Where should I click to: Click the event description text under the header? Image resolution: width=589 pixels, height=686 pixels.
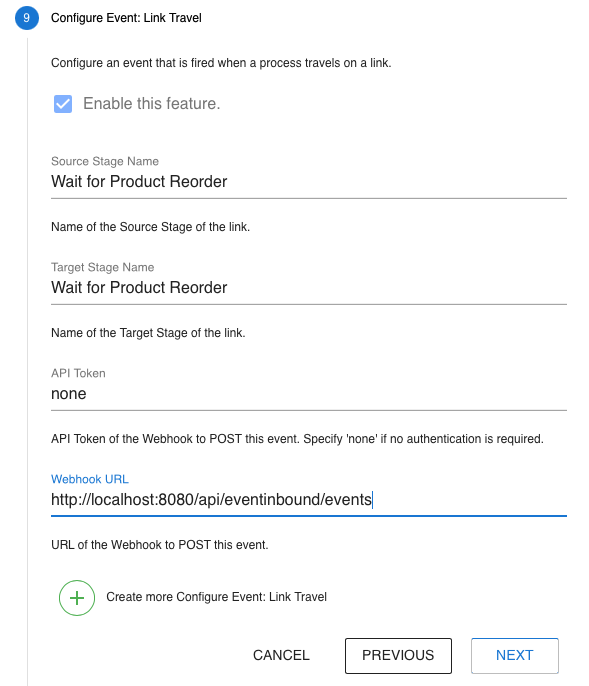pyautogui.click(x=221, y=63)
